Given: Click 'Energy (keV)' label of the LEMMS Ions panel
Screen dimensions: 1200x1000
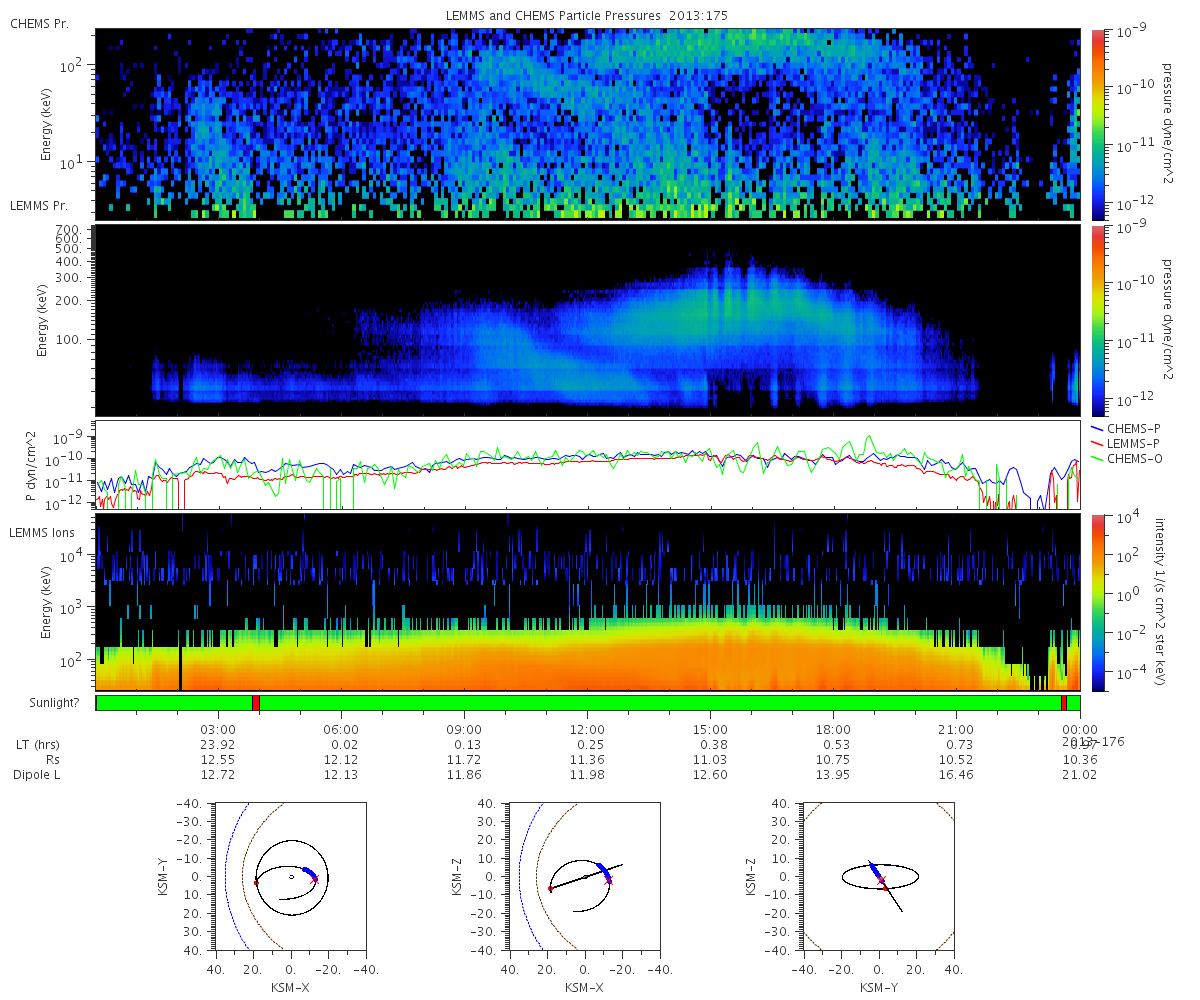Looking at the screenshot, I should coord(47,603).
